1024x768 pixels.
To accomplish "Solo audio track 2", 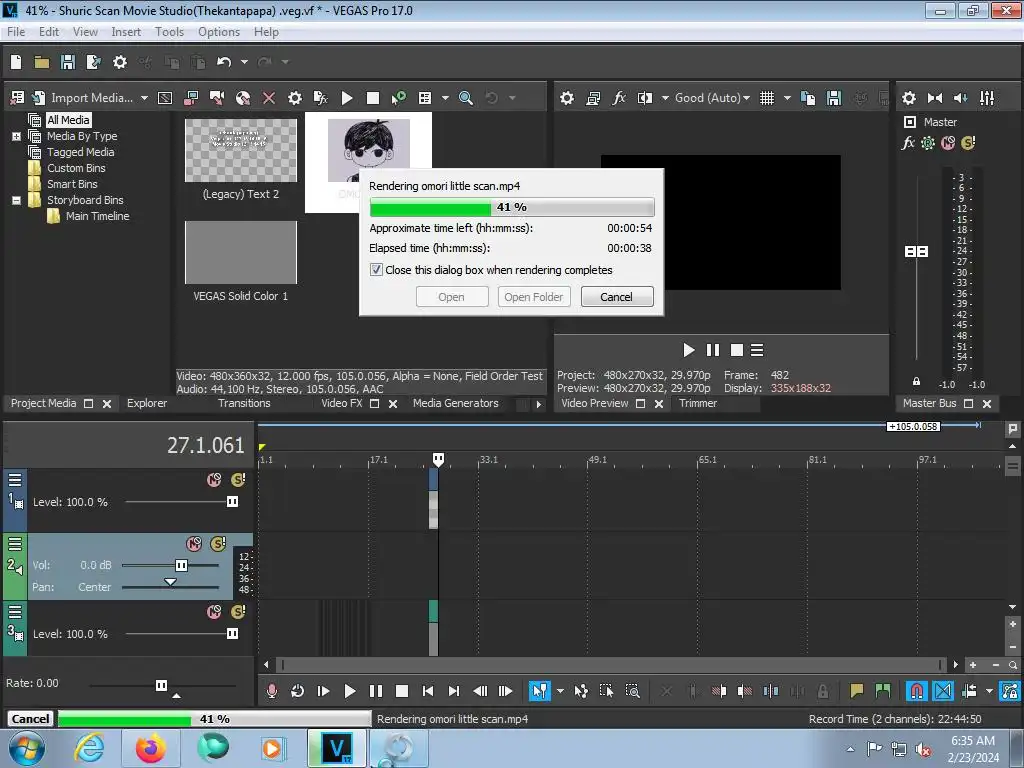I will click(x=218, y=544).
